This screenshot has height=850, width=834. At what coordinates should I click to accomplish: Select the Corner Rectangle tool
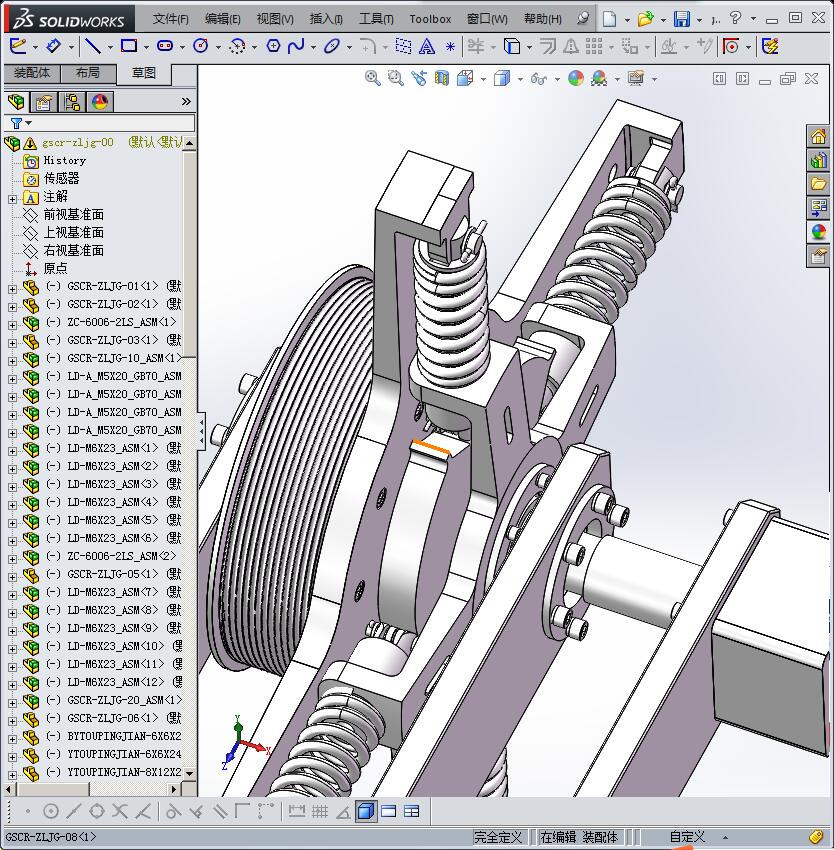[x=129, y=46]
